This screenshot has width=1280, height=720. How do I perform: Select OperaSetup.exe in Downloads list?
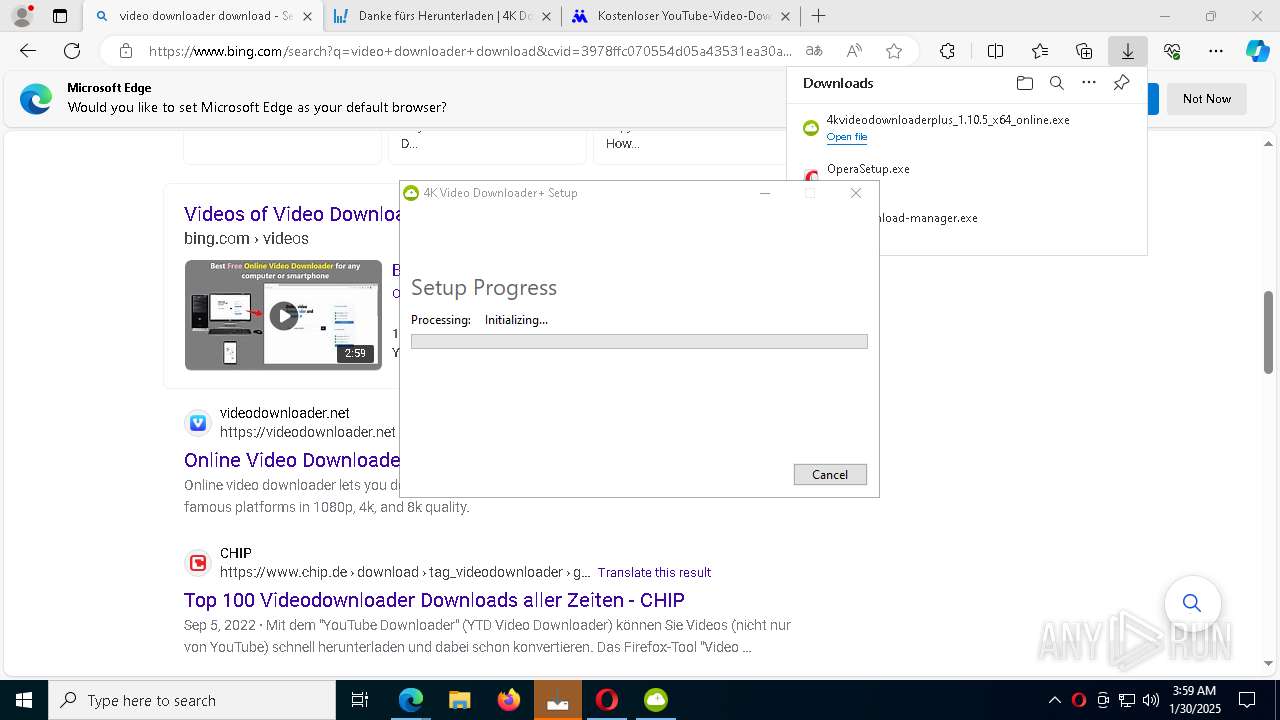click(x=868, y=169)
